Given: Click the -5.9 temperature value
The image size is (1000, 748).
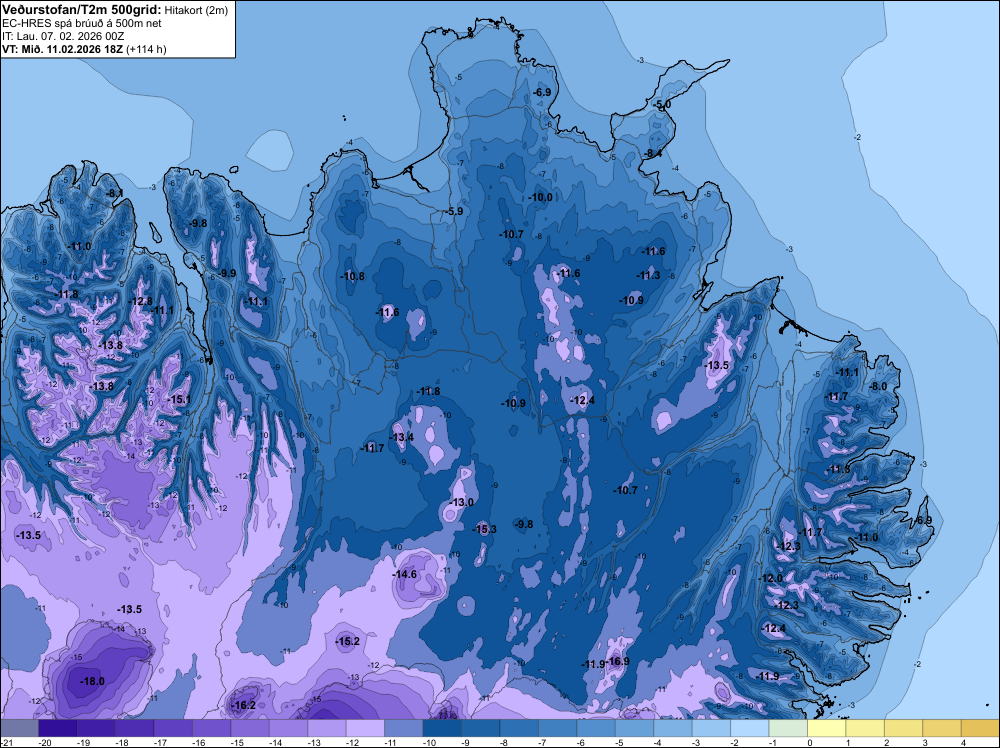Looking at the screenshot, I should (455, 211).
